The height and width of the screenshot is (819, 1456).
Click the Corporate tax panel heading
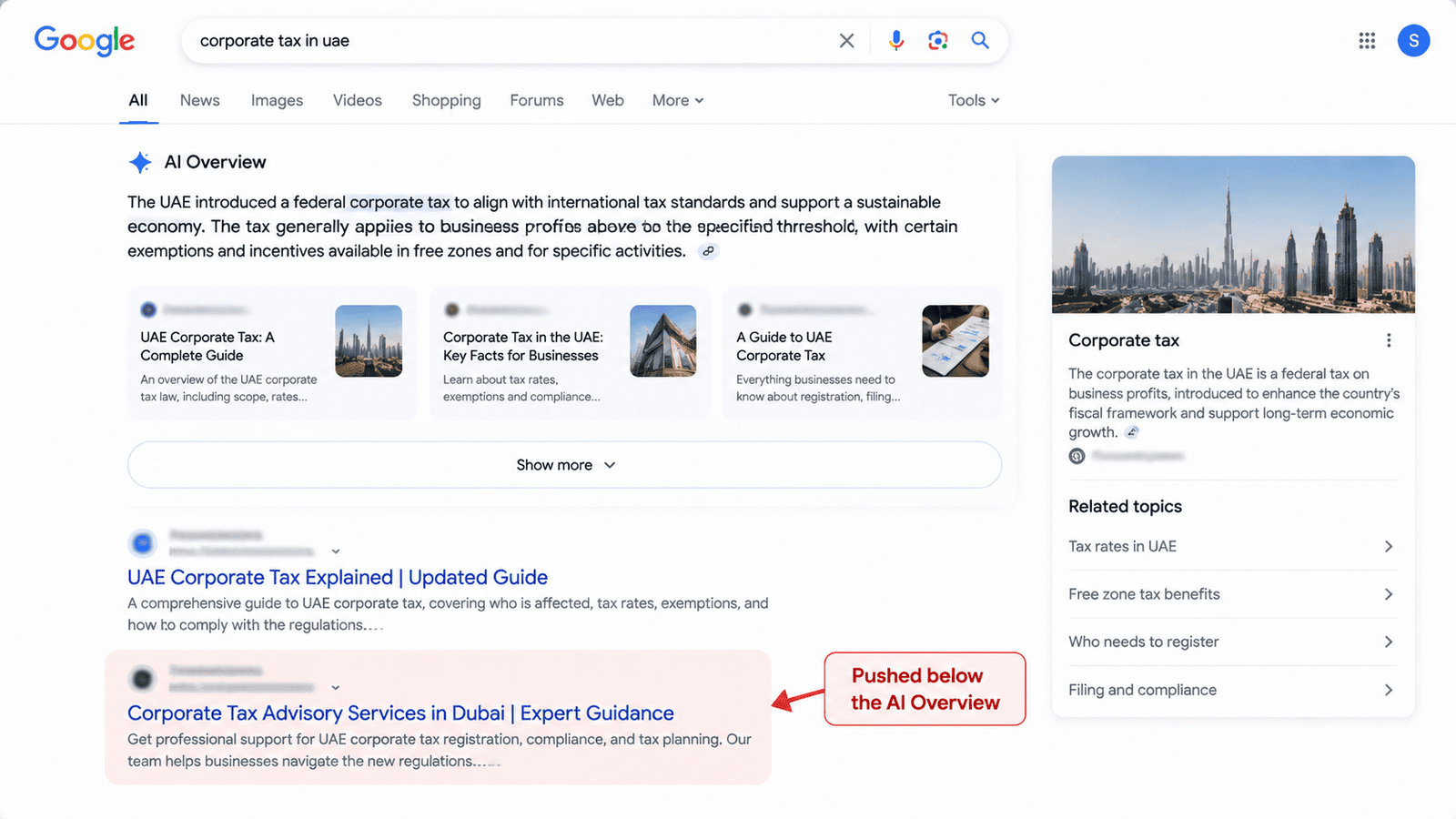pyautogui.click(x=1124, y=340)
